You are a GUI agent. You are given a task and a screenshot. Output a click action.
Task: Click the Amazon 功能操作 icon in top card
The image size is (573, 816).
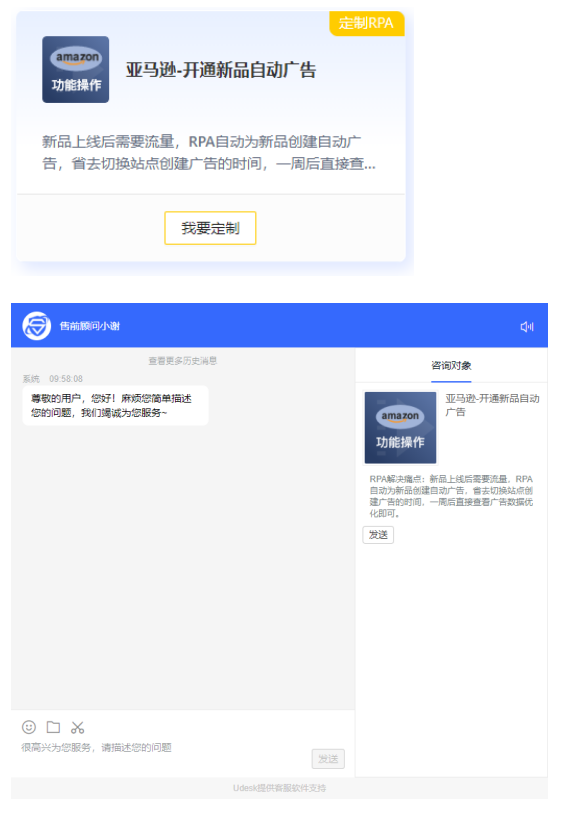coord(75,69)
